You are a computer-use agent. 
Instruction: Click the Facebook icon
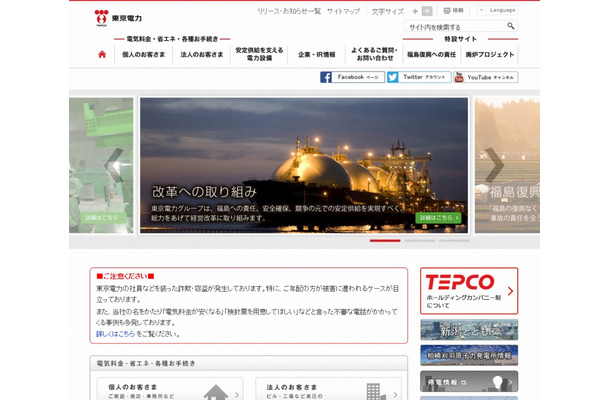coord(326,77)
